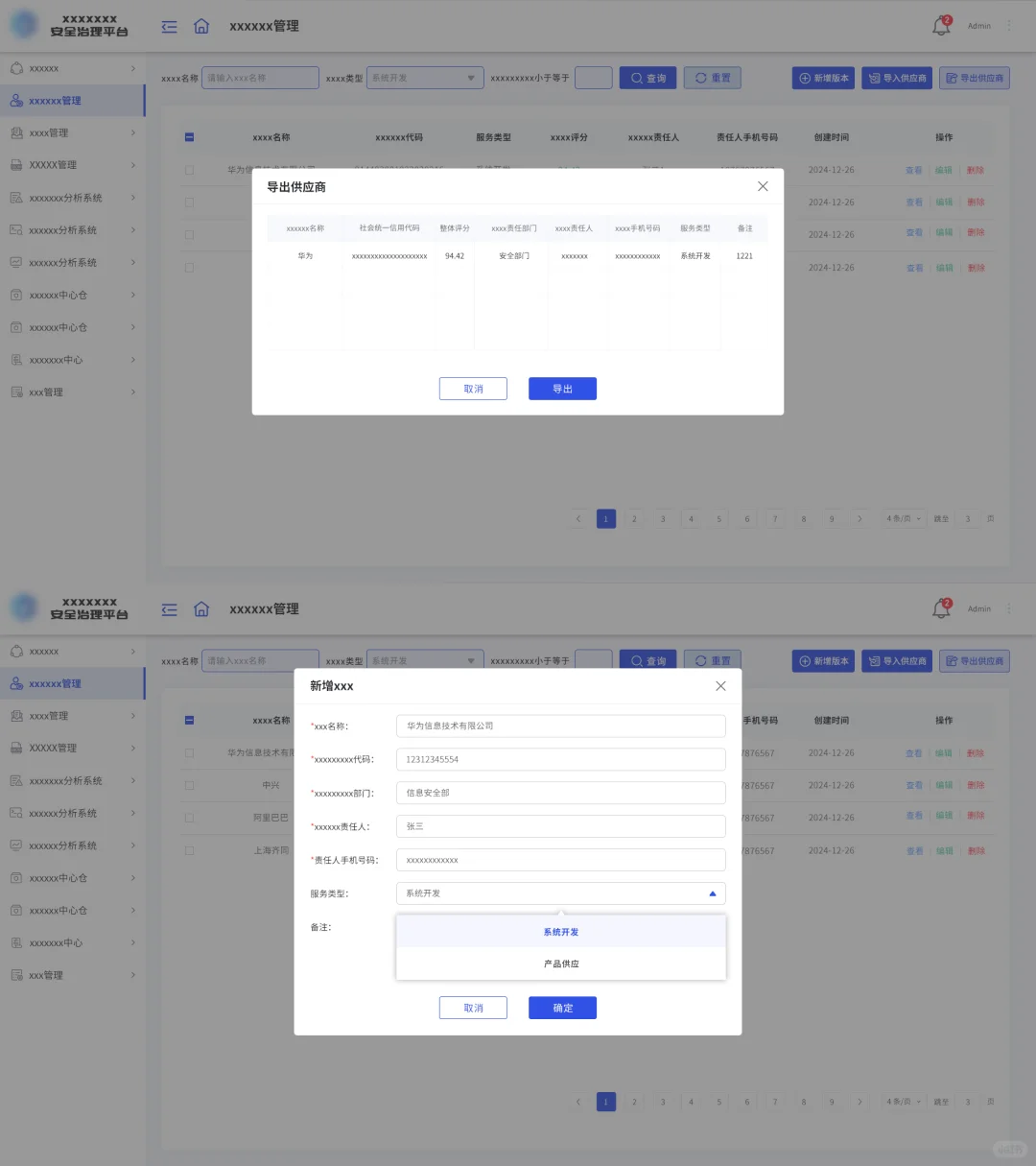This screenshot has width=1036, height=1166.
Task: Click the home icon in the top bar
Action: pyautogui.click(x=201, y=27)
